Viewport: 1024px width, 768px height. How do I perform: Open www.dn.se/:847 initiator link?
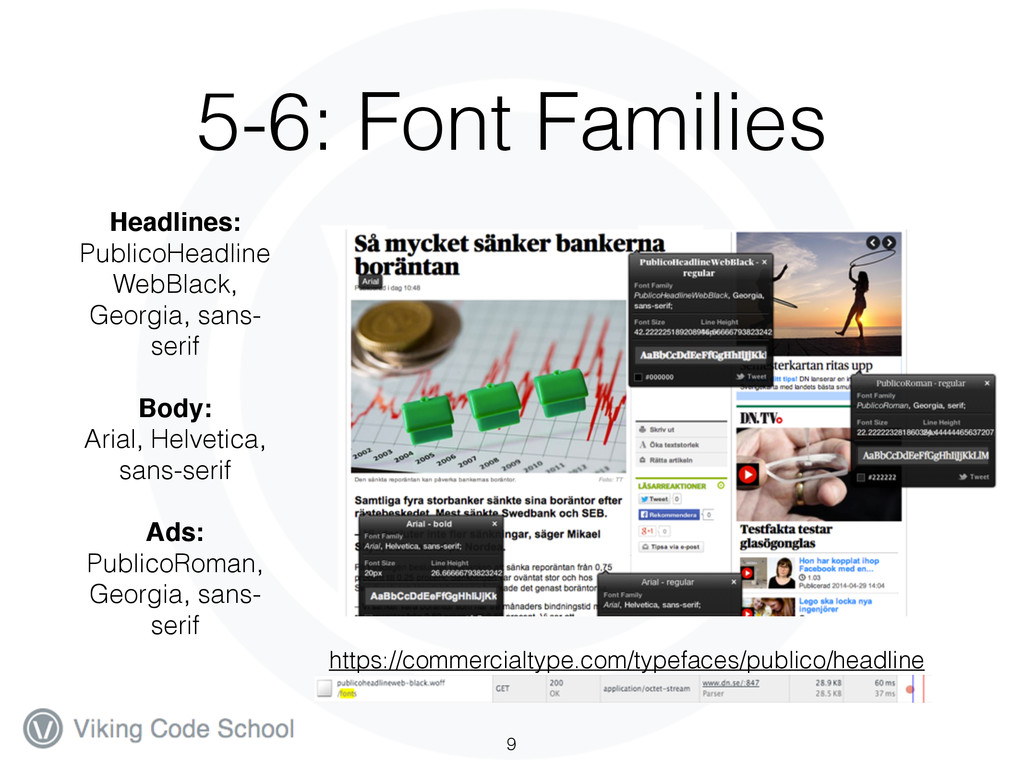coord(731,683)
